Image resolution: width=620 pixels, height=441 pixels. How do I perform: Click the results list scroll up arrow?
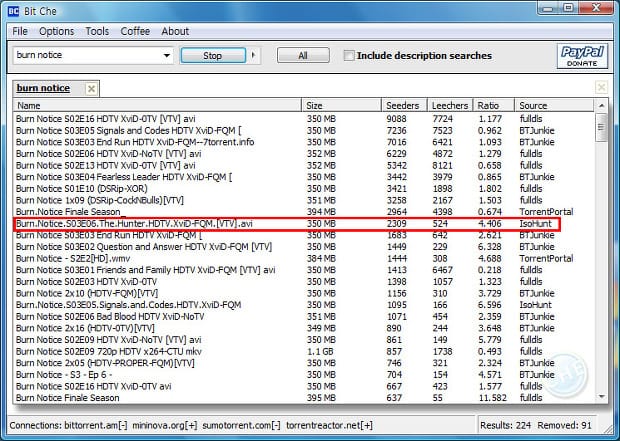click(x=601, y=106)
